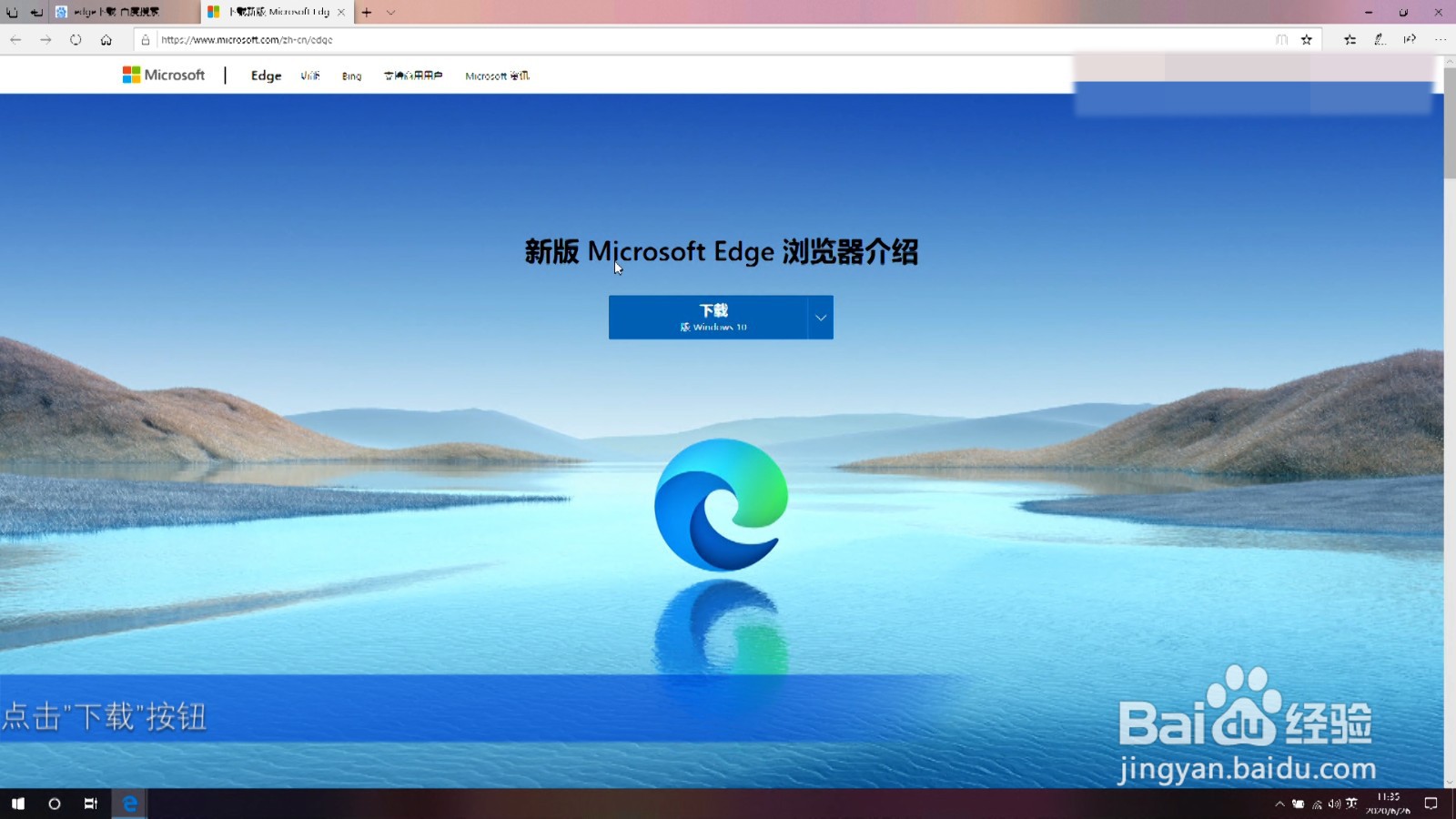Show hidden tray icons chevron

click(x=1279, y=804)
